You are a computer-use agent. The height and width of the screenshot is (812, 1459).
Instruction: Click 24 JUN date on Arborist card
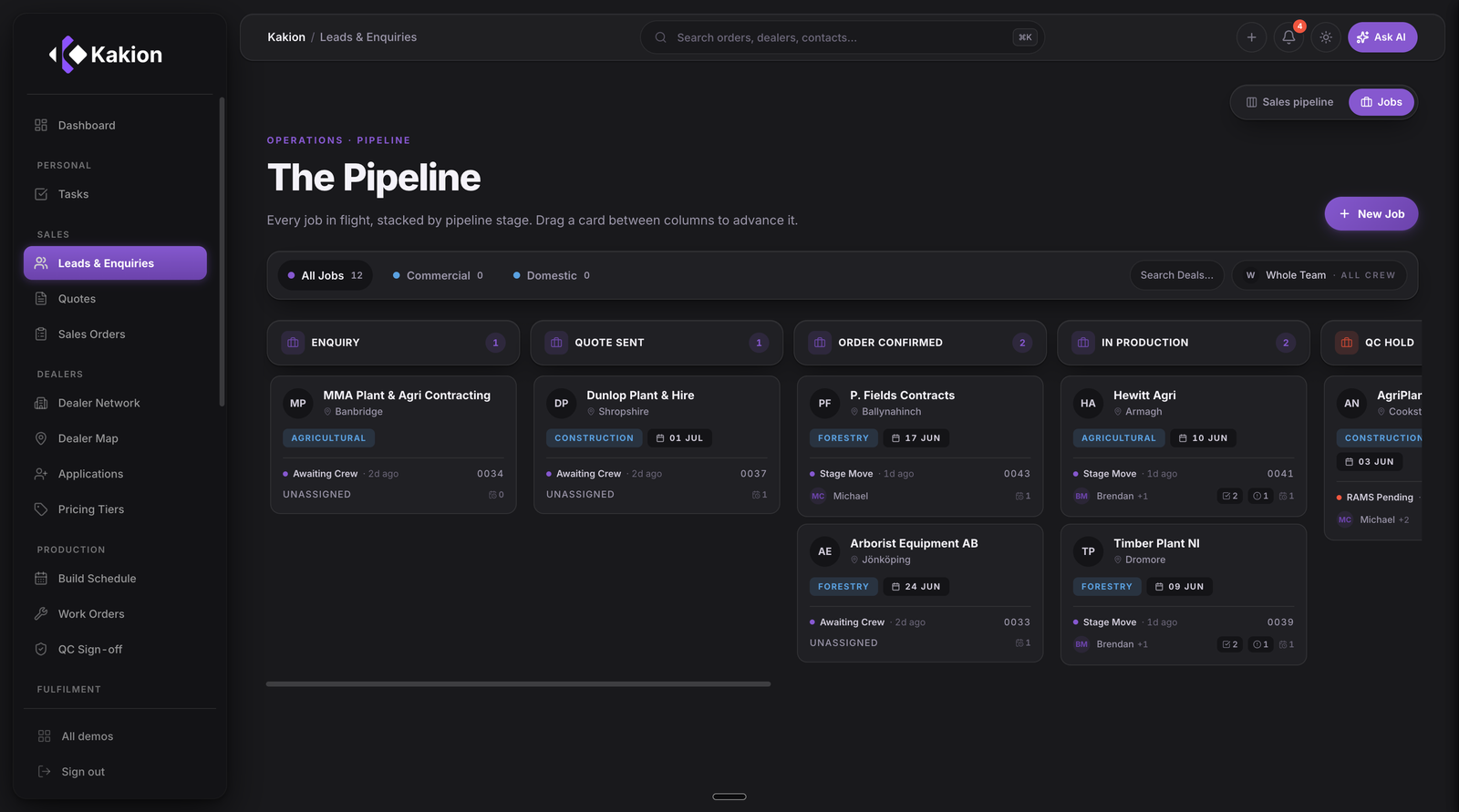click(x=916, y=587)
